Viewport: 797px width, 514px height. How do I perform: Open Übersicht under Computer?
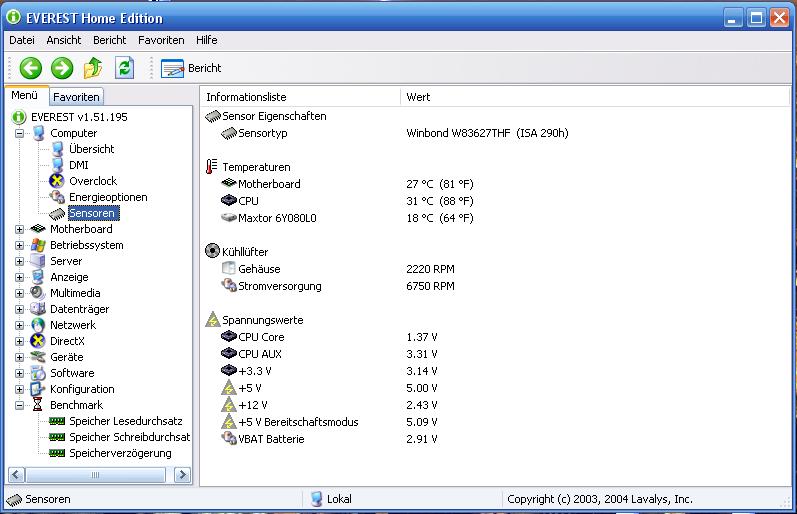(91, 149)
